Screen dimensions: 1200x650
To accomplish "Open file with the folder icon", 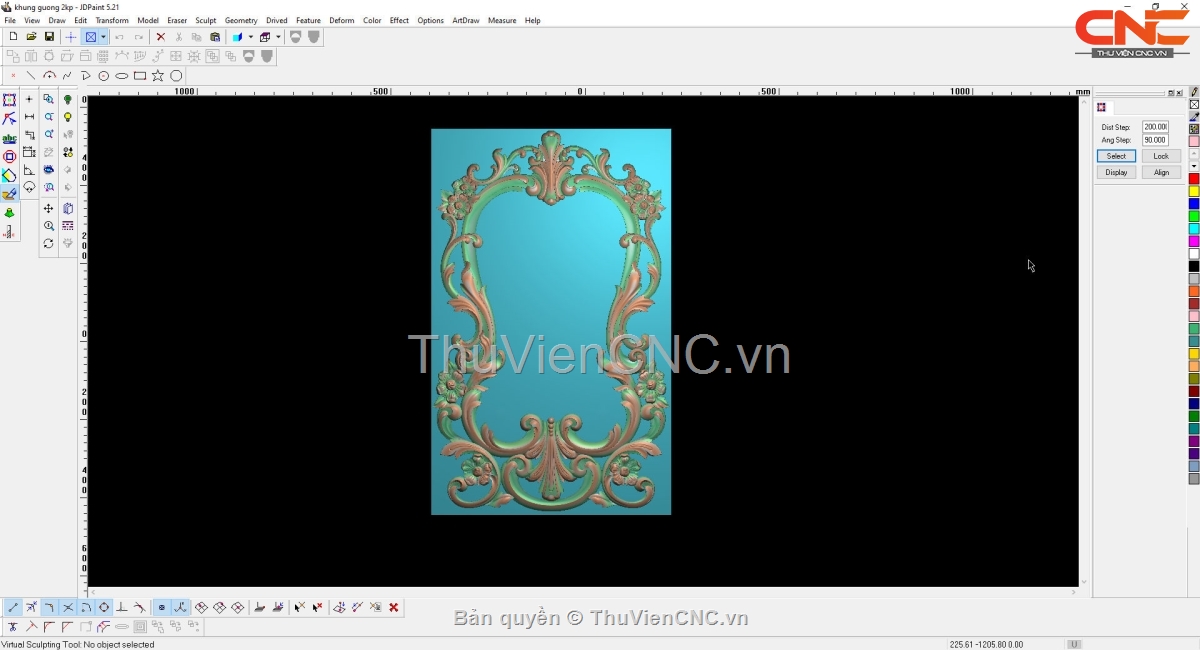I will click(31, 37).
